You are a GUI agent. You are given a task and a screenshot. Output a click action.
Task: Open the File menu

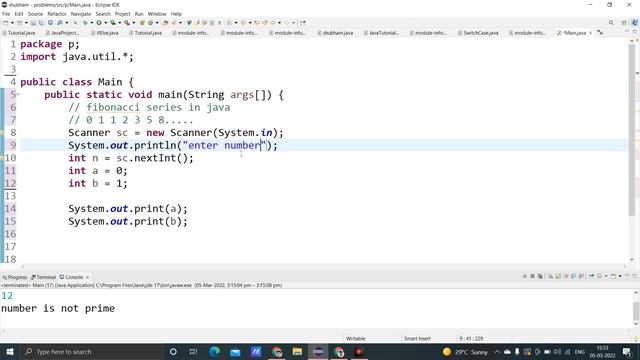tap(6, 14)
